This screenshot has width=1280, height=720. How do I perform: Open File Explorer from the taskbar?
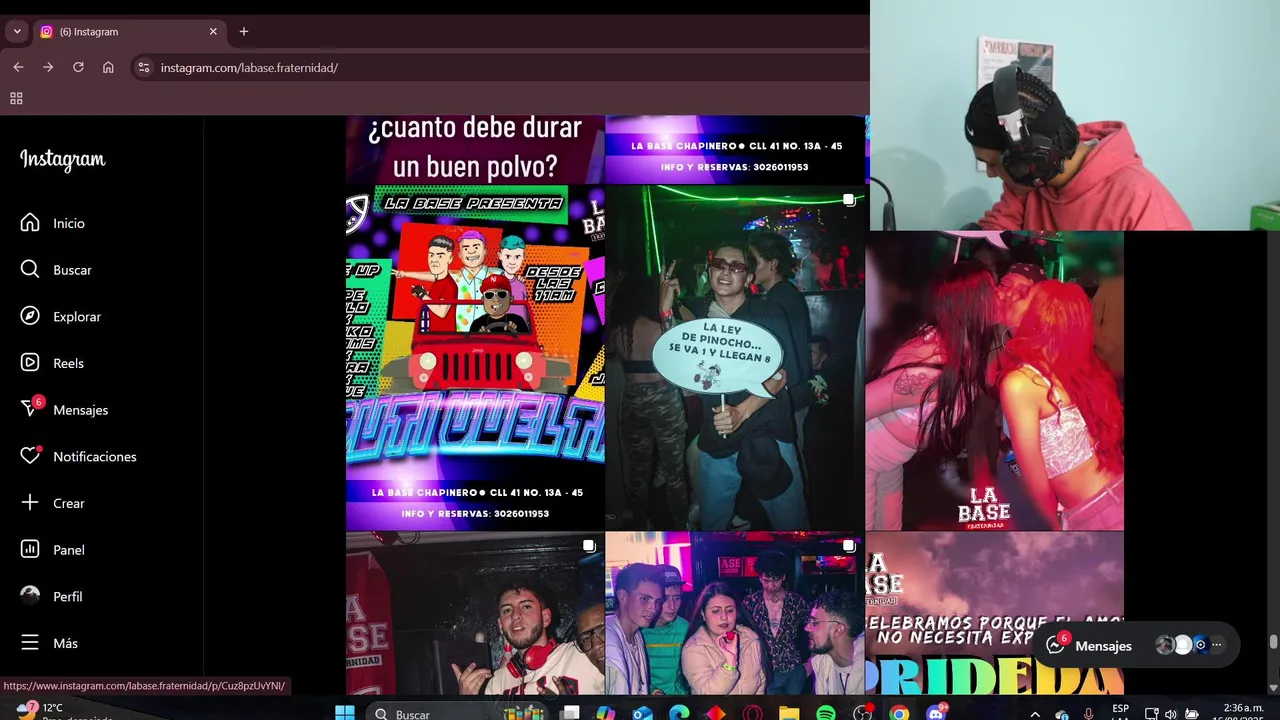tap(789, 713)
